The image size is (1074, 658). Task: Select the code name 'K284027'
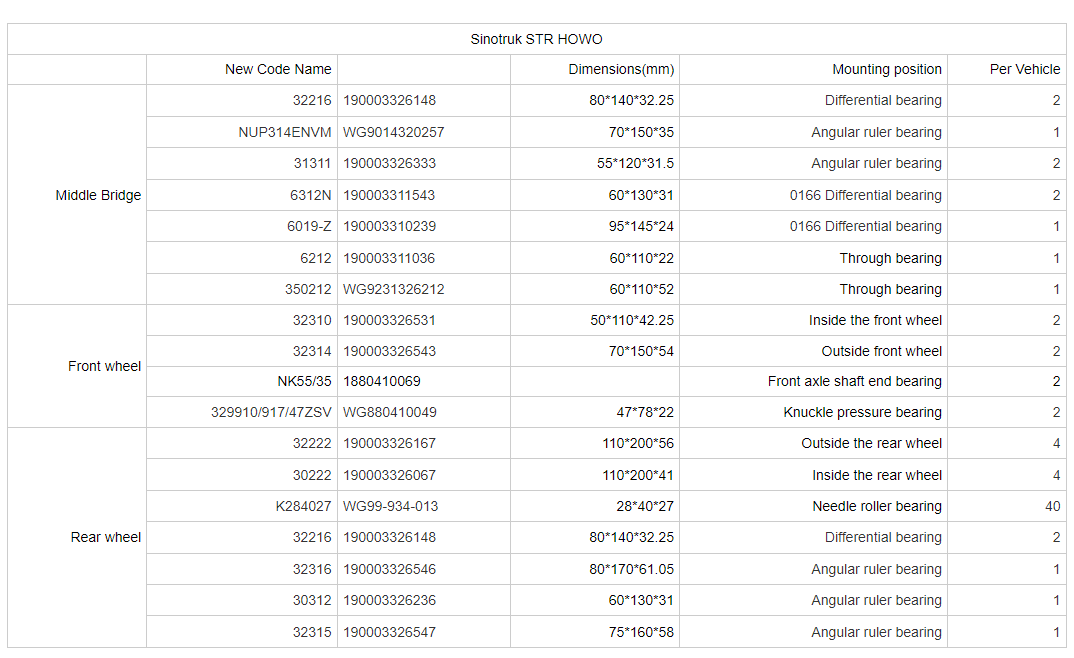(303, 506)
